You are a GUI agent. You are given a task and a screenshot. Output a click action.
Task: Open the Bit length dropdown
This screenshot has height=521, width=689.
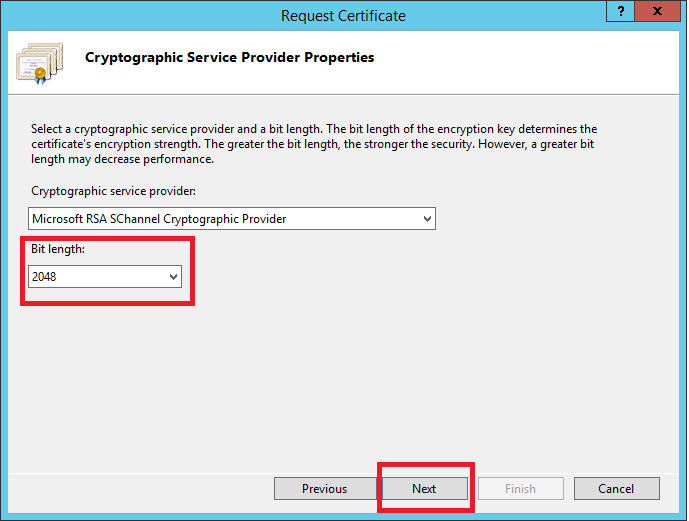[105, 276]
